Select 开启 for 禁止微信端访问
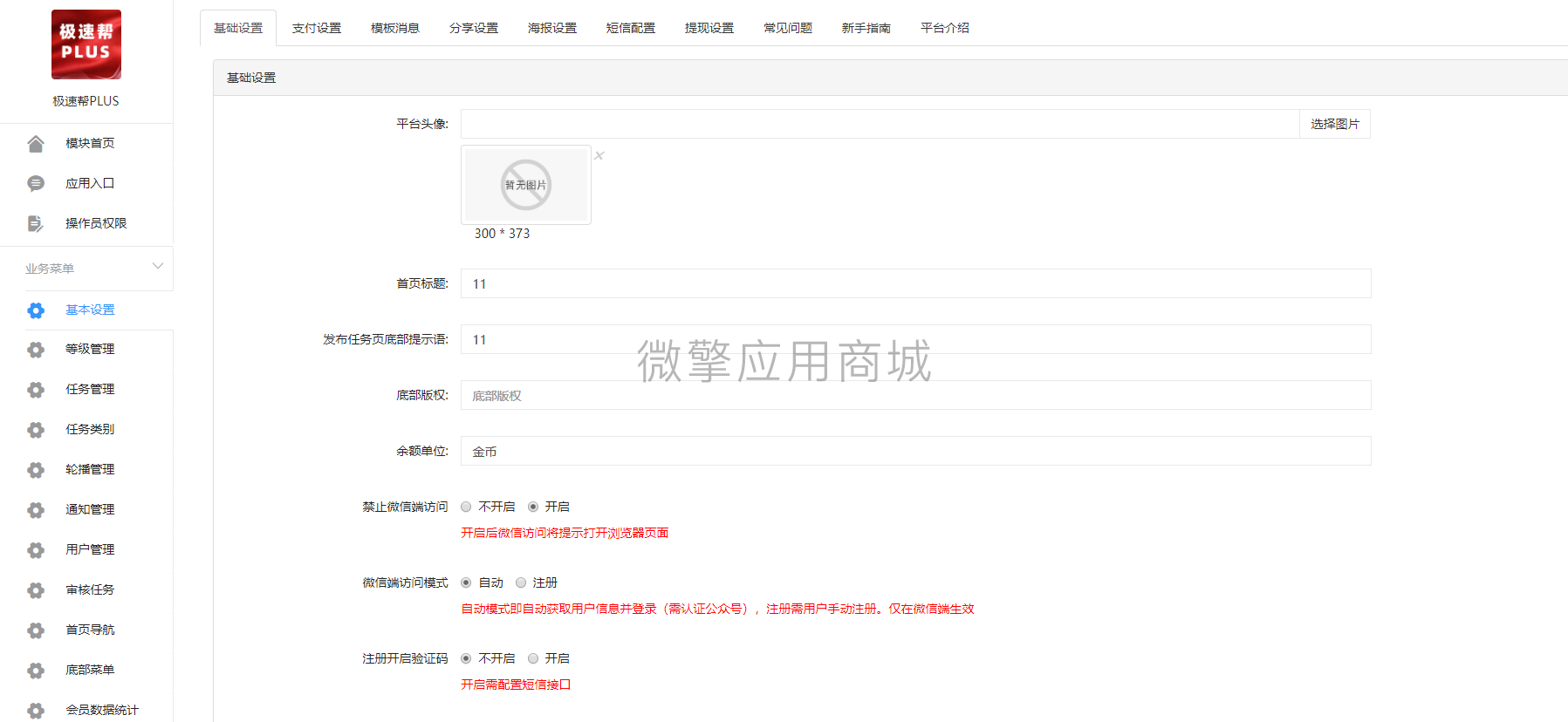The image size is (1568, 722). 533,507
